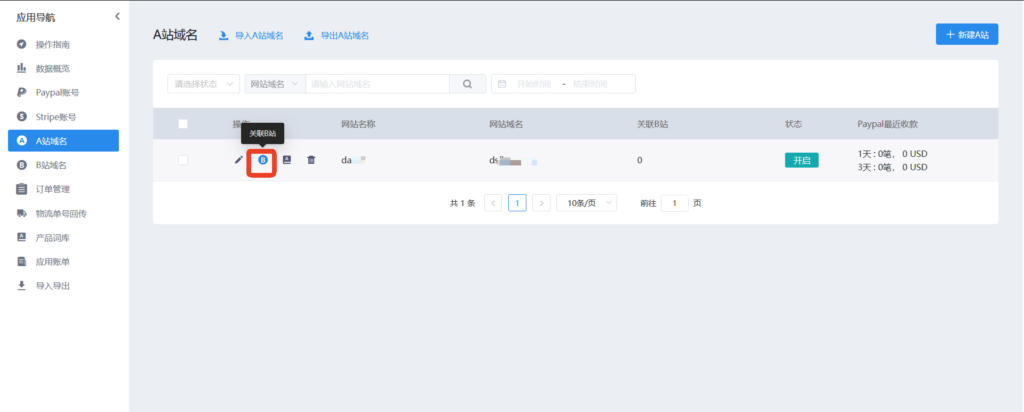The height and width of the screenshot is (412, 1024).
Task: Toggle the green 开启 status tag
Action: point(801,160)
